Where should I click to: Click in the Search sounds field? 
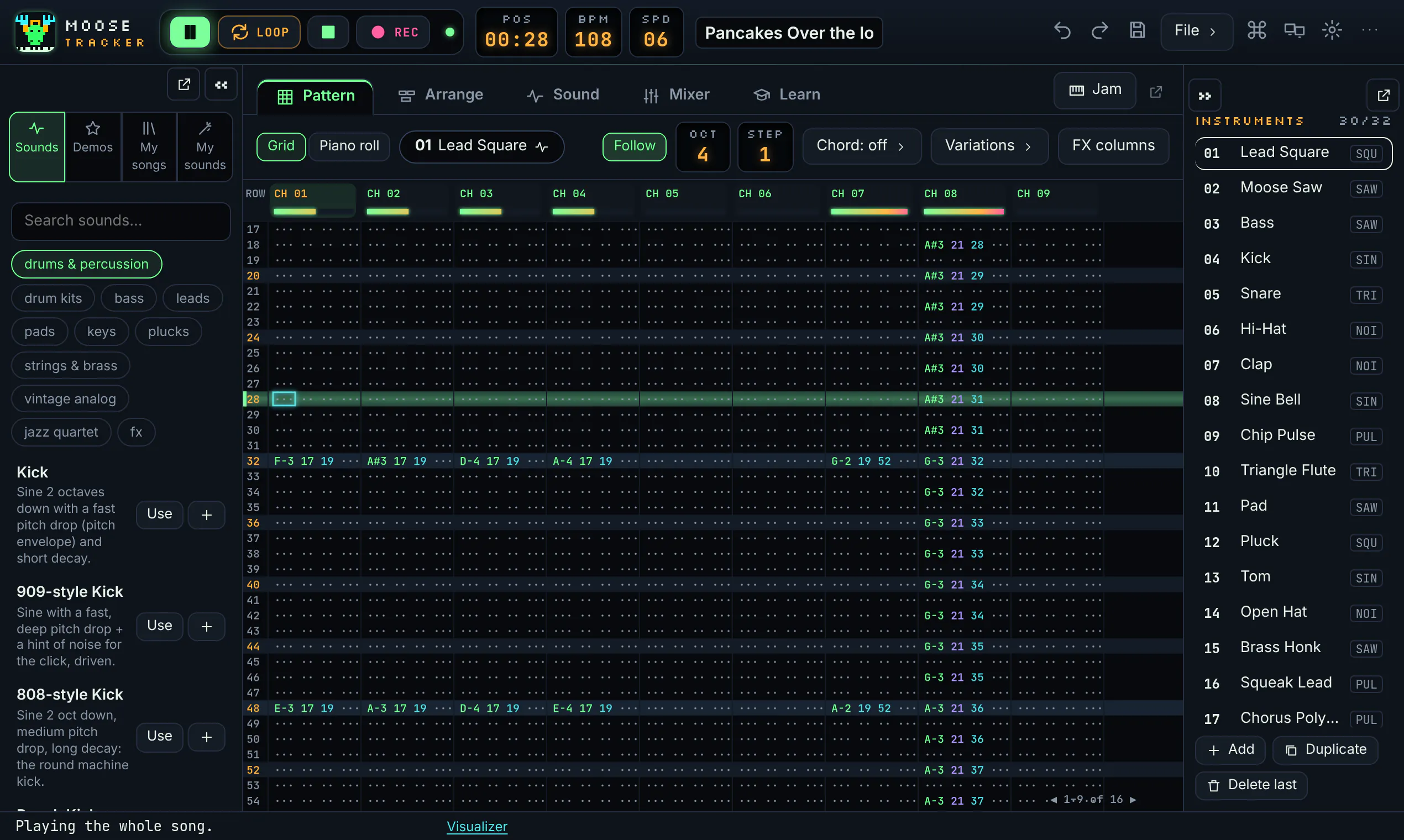coord(121,221)
